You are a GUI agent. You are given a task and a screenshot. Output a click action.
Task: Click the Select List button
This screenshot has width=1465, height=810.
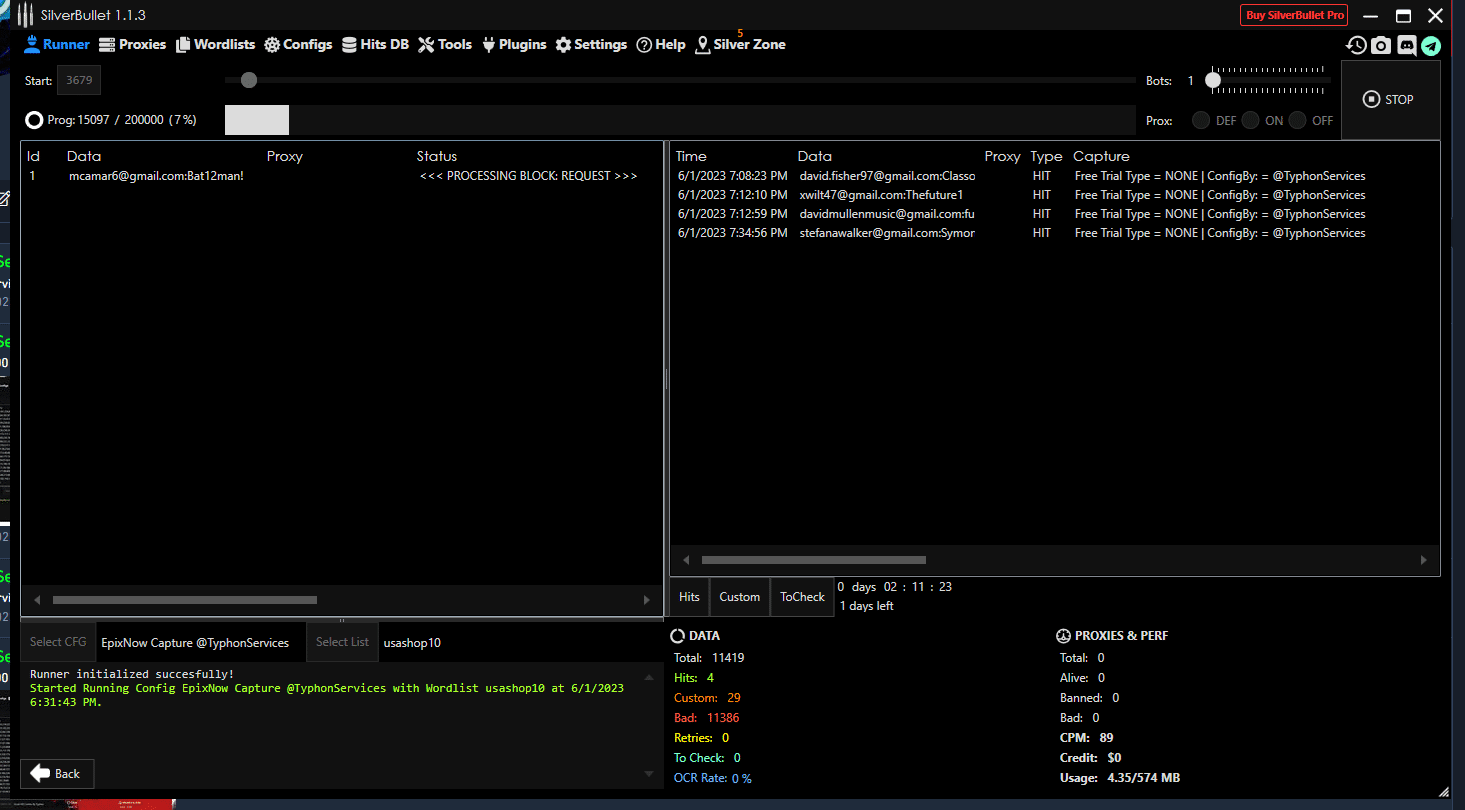click(342, 642)
